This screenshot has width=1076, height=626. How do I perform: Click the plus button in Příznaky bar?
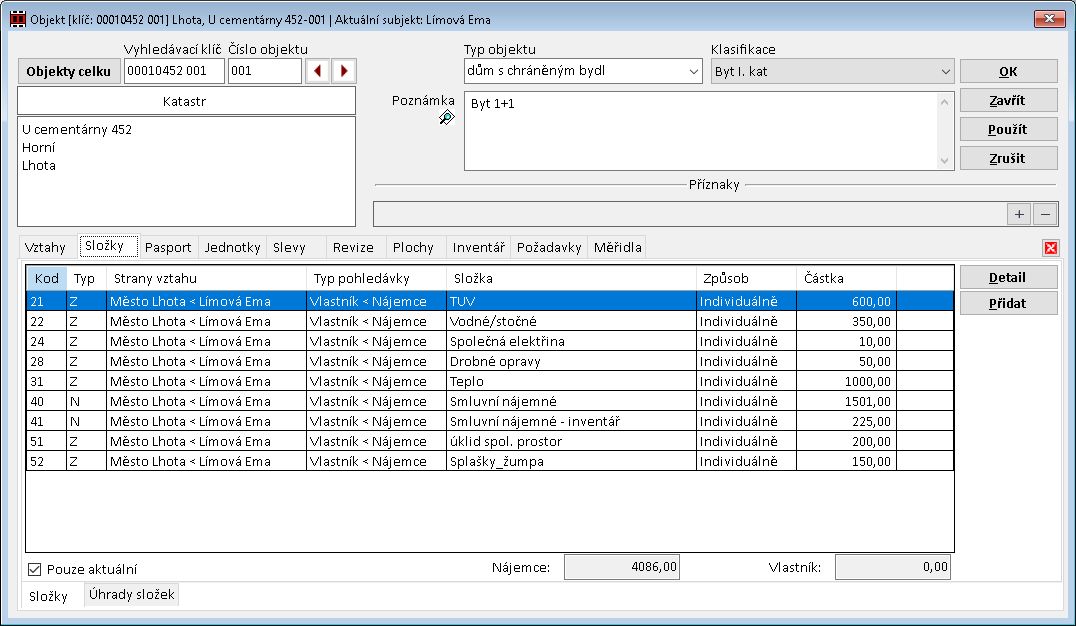click(x=1019, y=214)
